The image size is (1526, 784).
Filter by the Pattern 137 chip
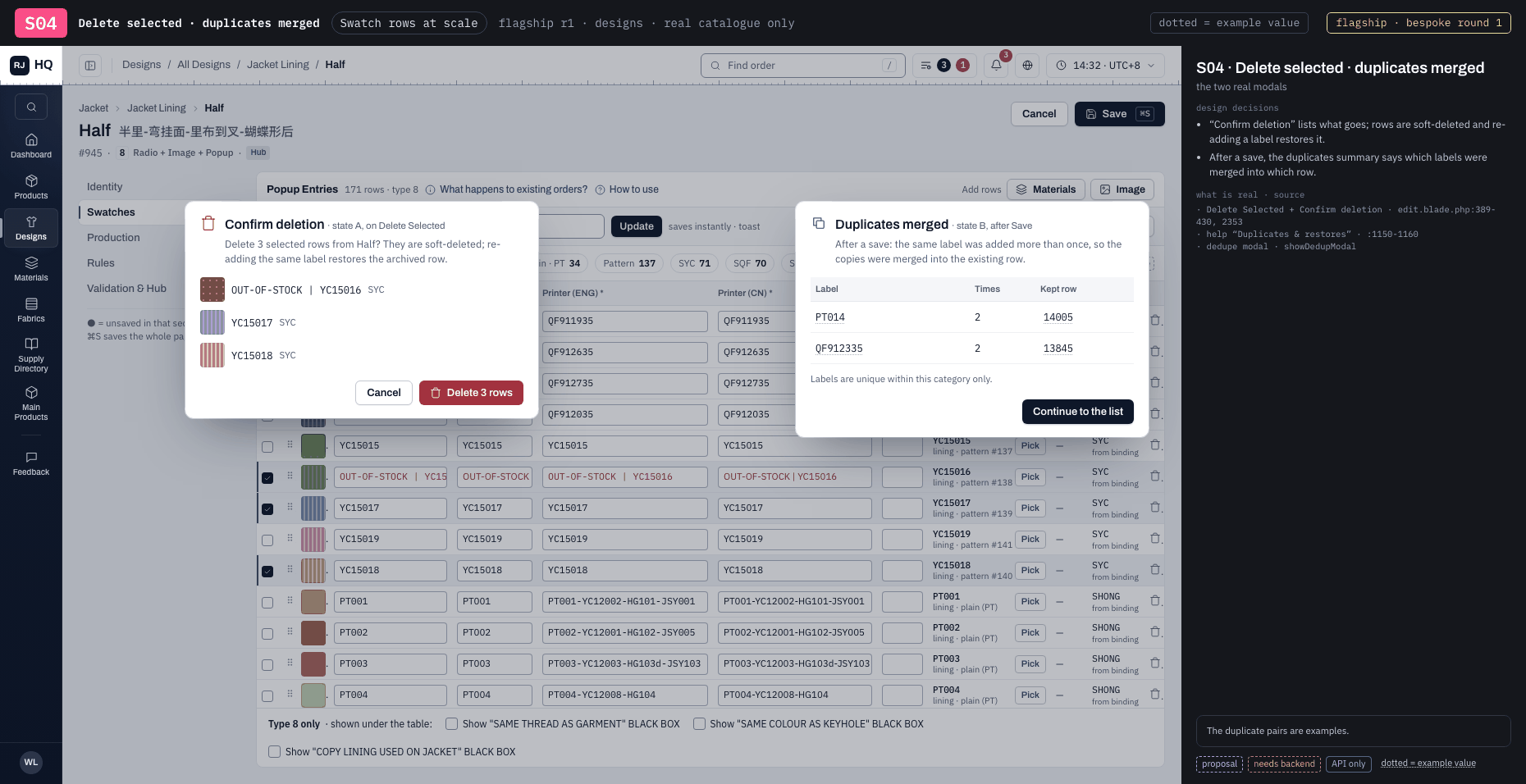tap(629, 263)
